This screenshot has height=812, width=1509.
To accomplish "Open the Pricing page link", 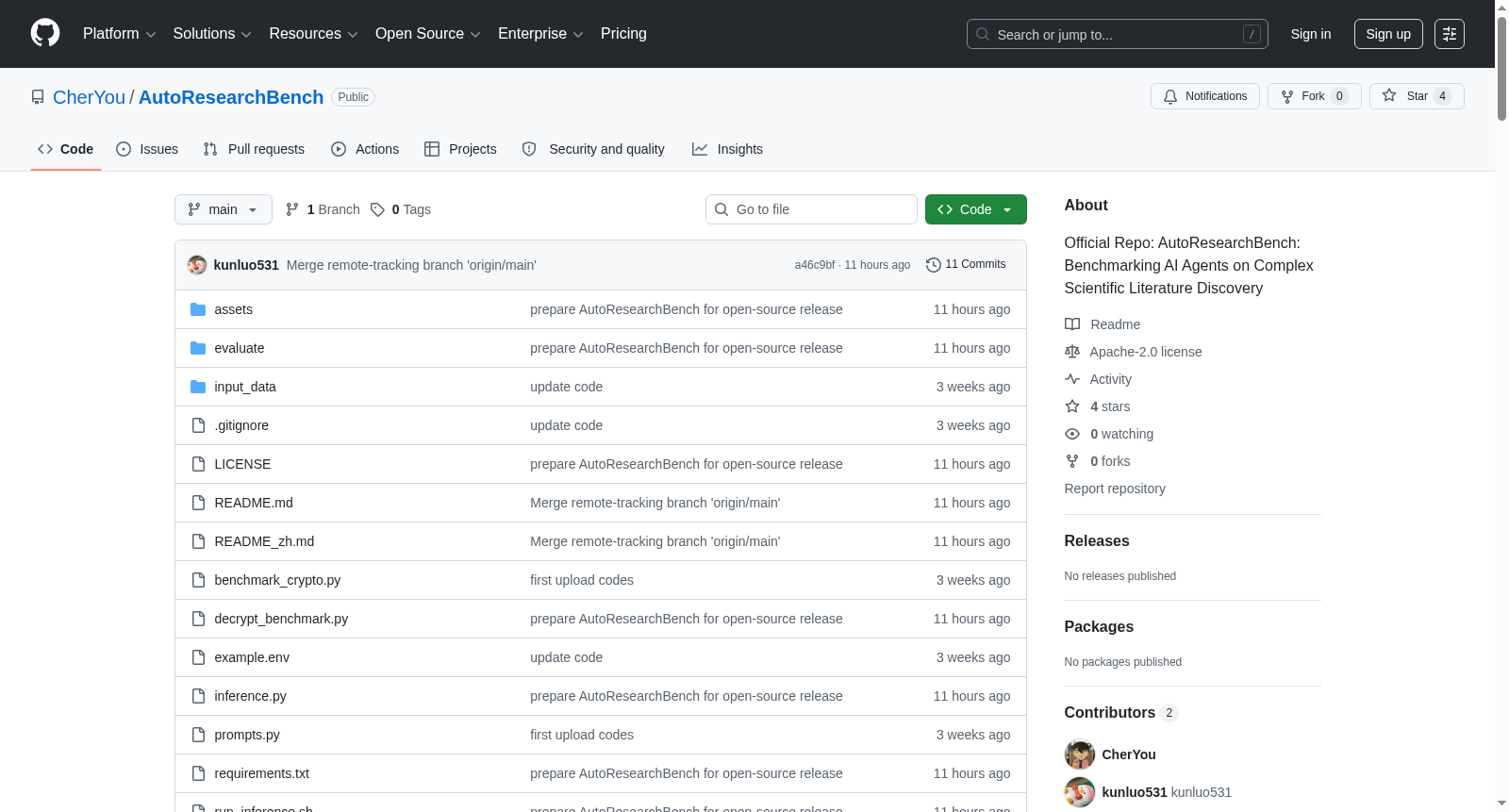I will coord(623,34).
